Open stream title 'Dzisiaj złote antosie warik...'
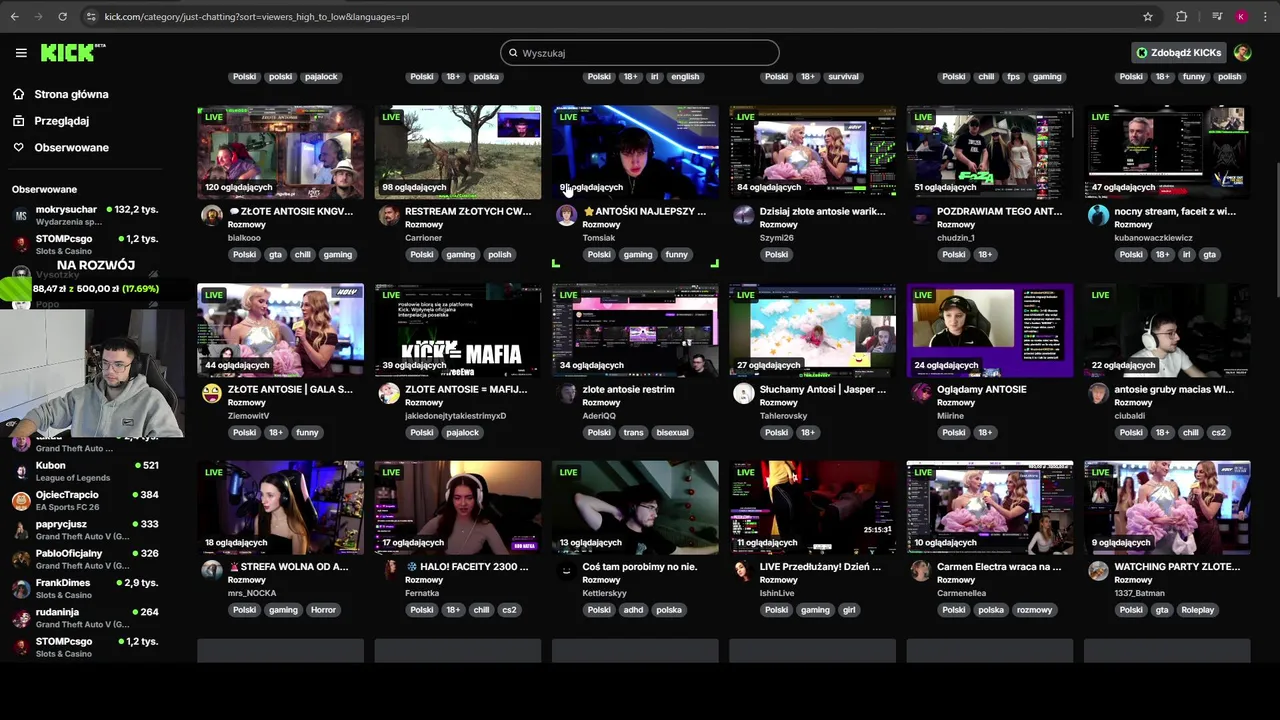 point(822,211)
